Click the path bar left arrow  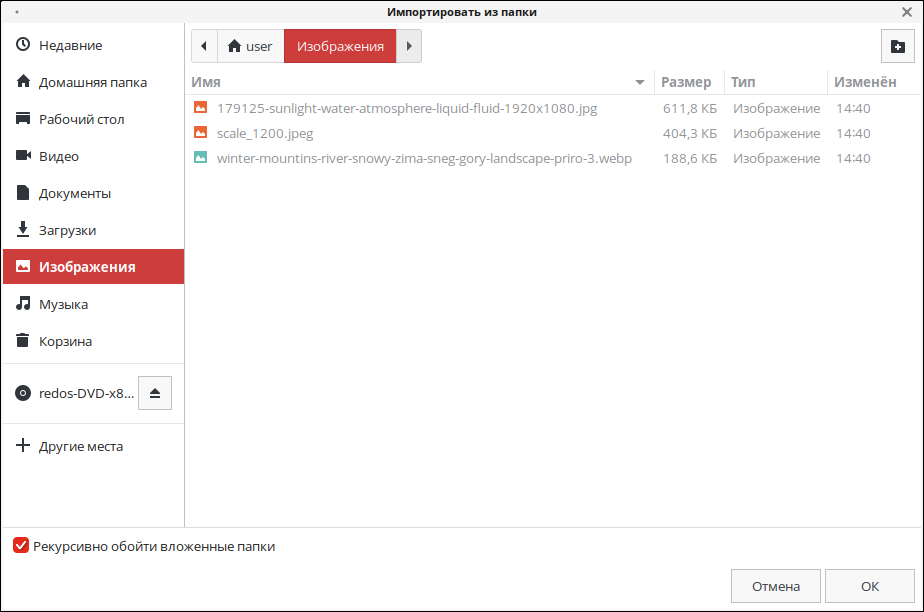click(x=204, y=46)
